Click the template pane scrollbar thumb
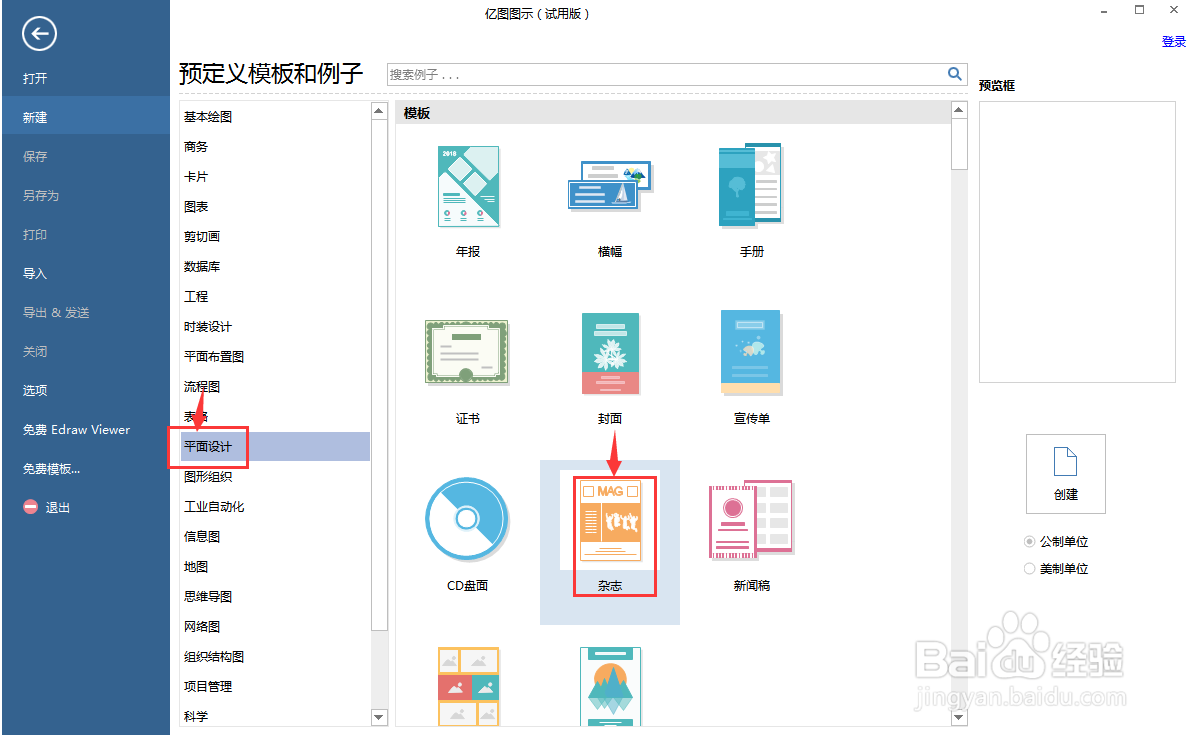1192x738 pixels. [x=959, y=144]
